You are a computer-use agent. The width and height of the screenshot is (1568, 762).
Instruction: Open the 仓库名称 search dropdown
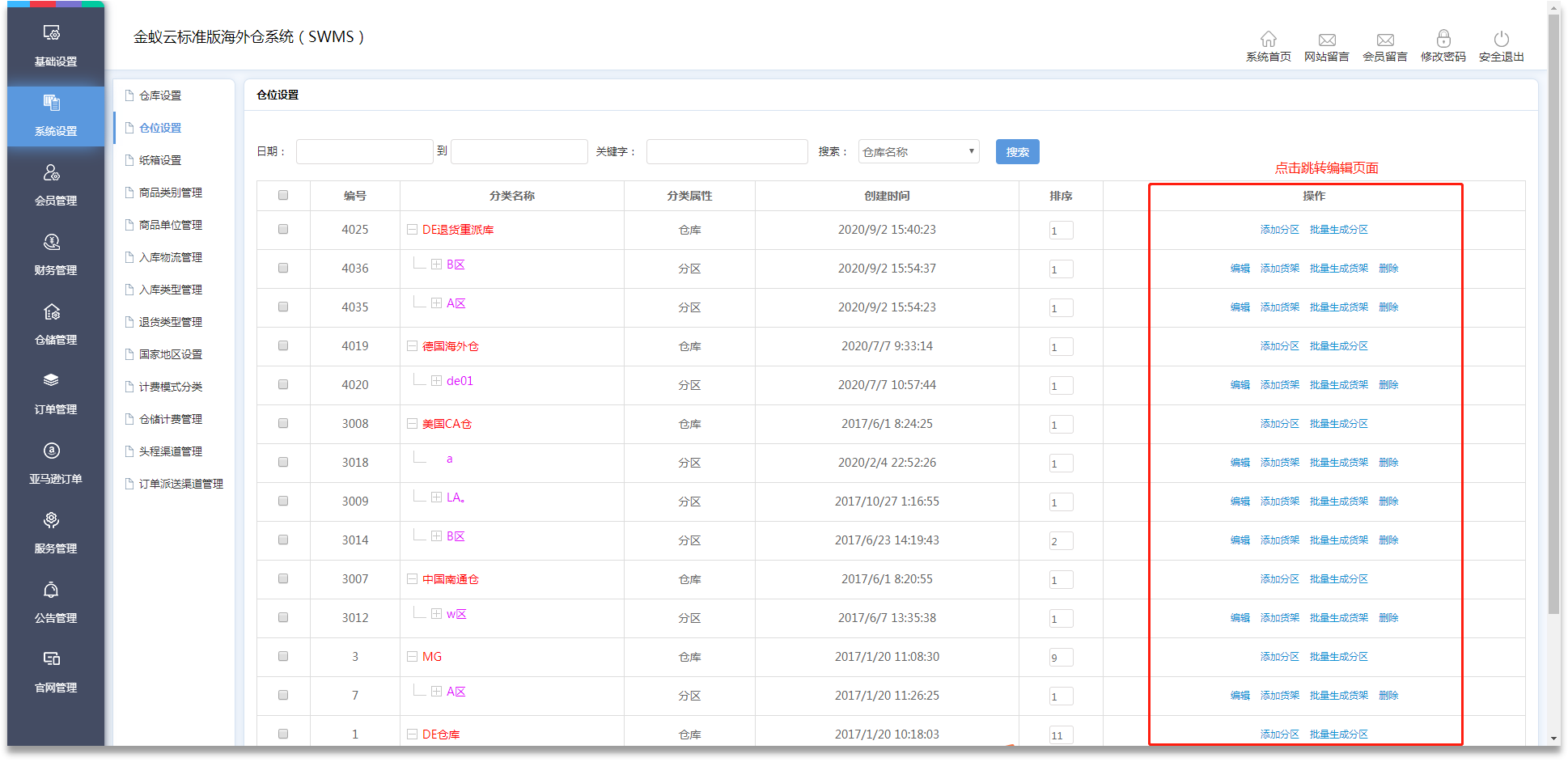click(x=918, y=152)
